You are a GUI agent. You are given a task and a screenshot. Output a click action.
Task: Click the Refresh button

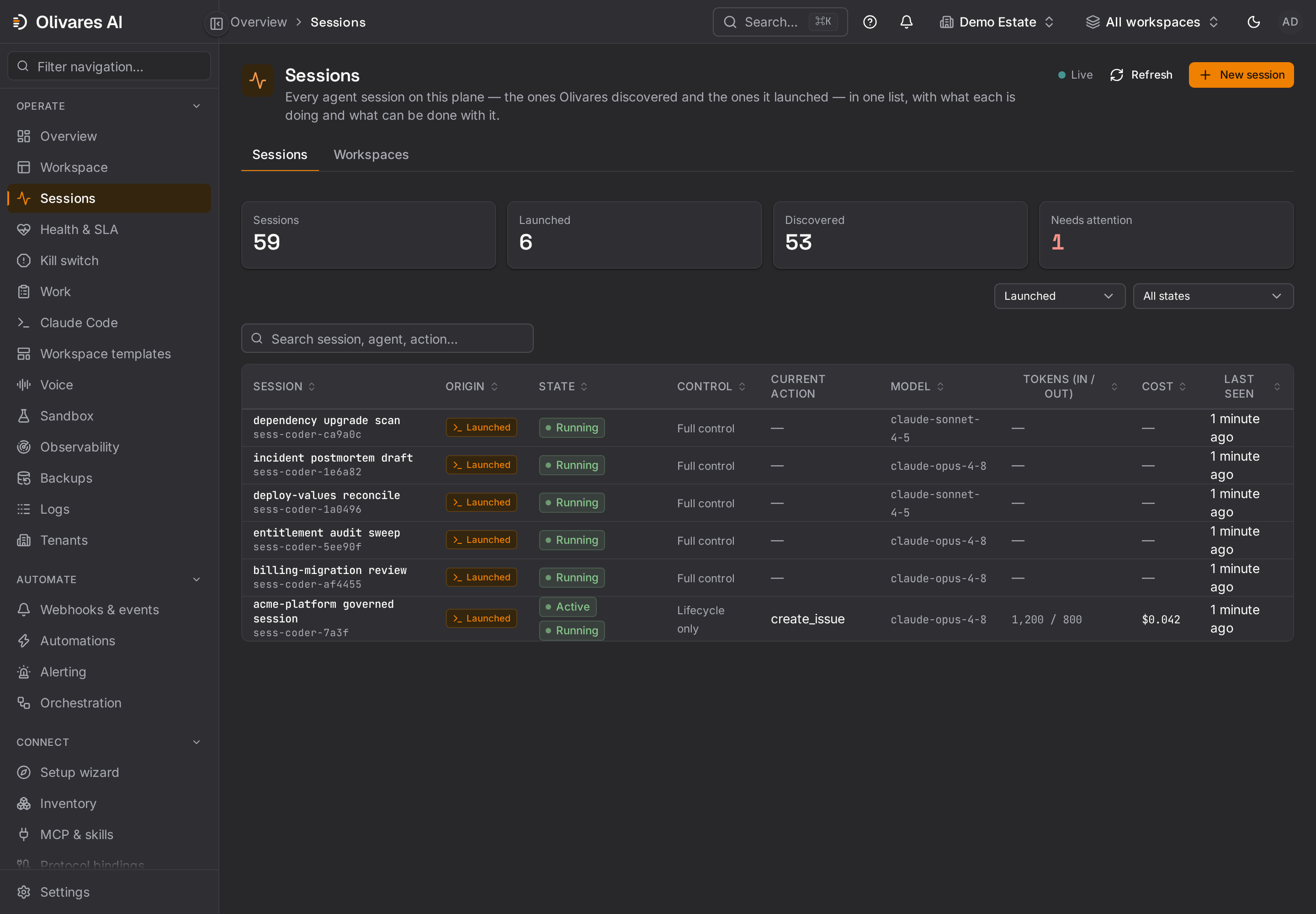1141,75
